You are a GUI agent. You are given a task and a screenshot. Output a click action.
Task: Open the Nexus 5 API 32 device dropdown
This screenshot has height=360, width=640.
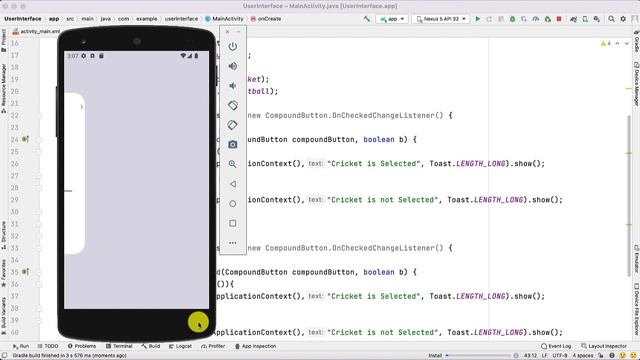pos(441,19)
